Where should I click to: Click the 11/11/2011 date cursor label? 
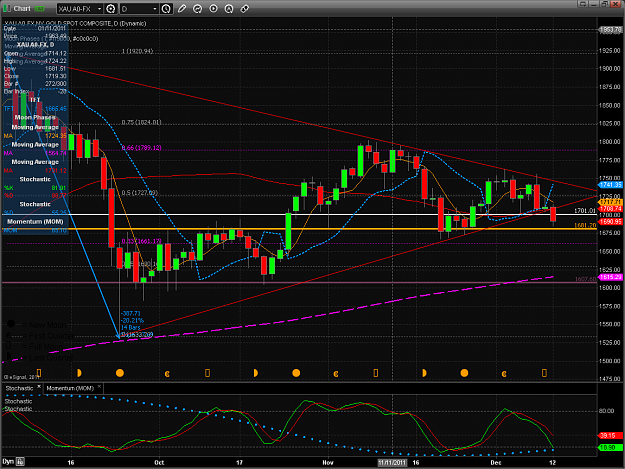tap(392, 463)
